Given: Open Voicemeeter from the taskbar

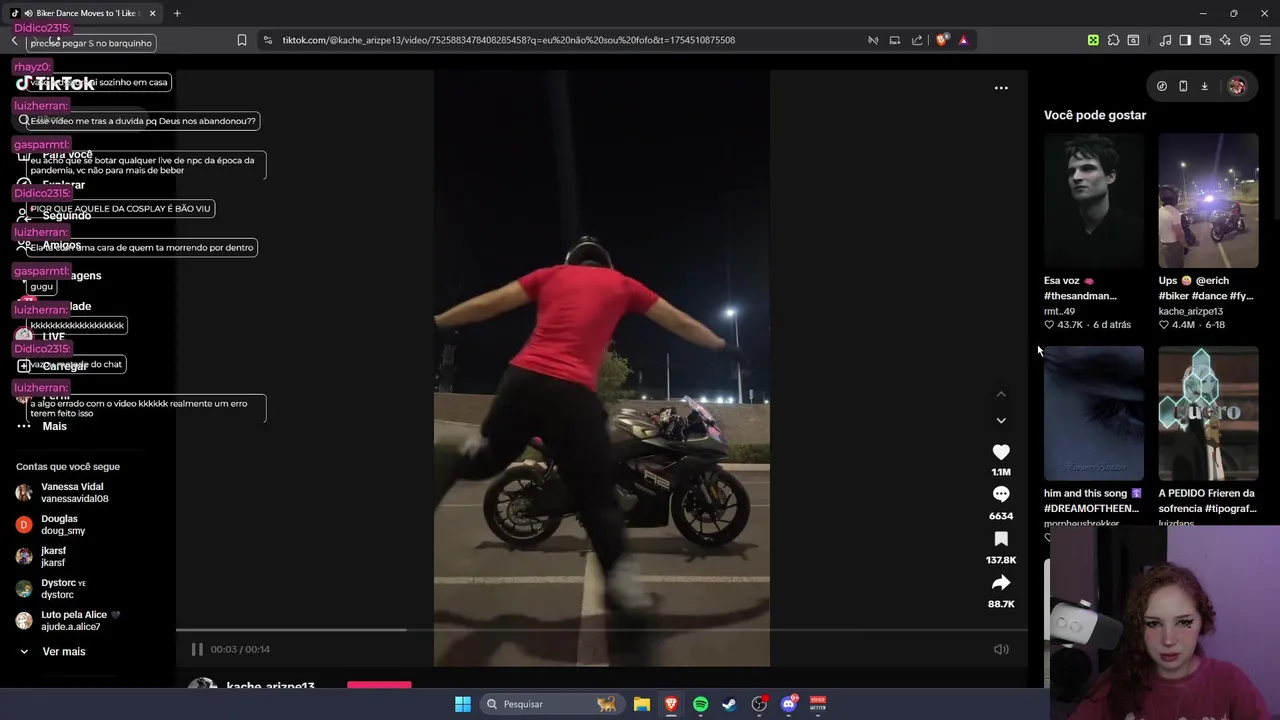Looking at the screenshot, I should pos(818,704).
